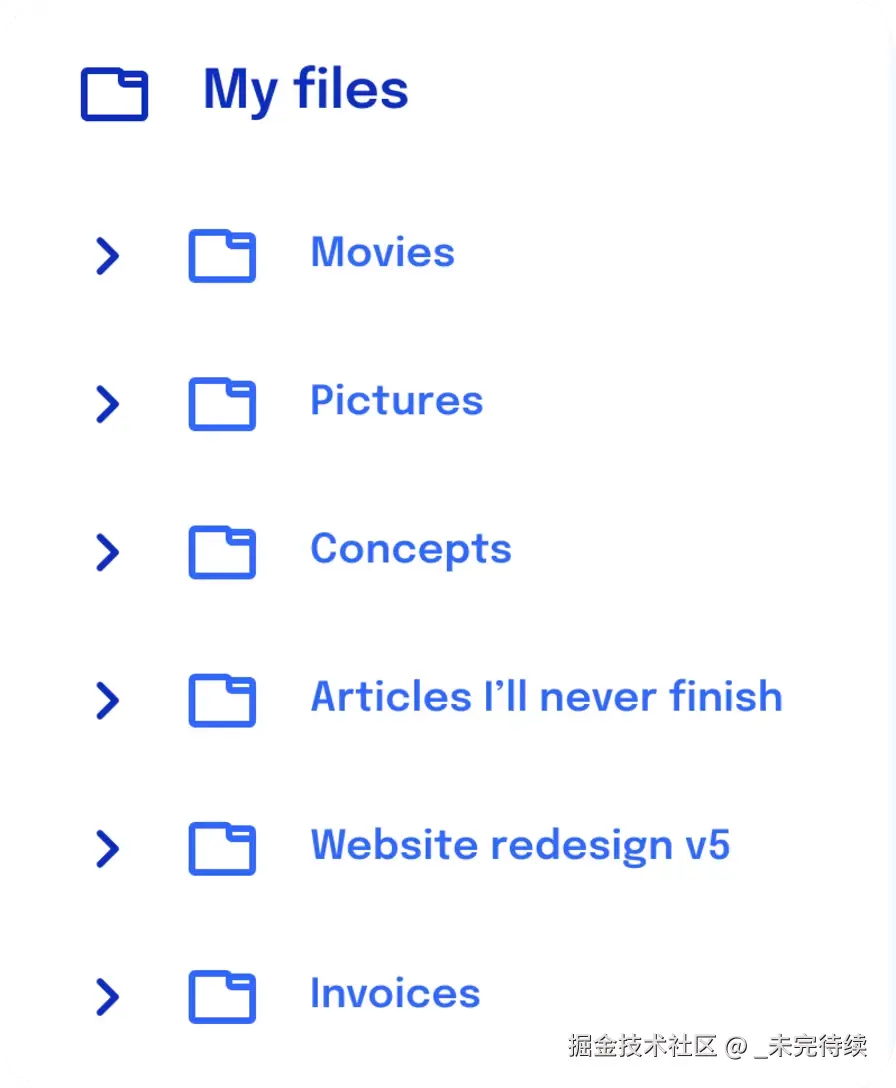Expand the Movies folder chevron

[x=107, y=256]
